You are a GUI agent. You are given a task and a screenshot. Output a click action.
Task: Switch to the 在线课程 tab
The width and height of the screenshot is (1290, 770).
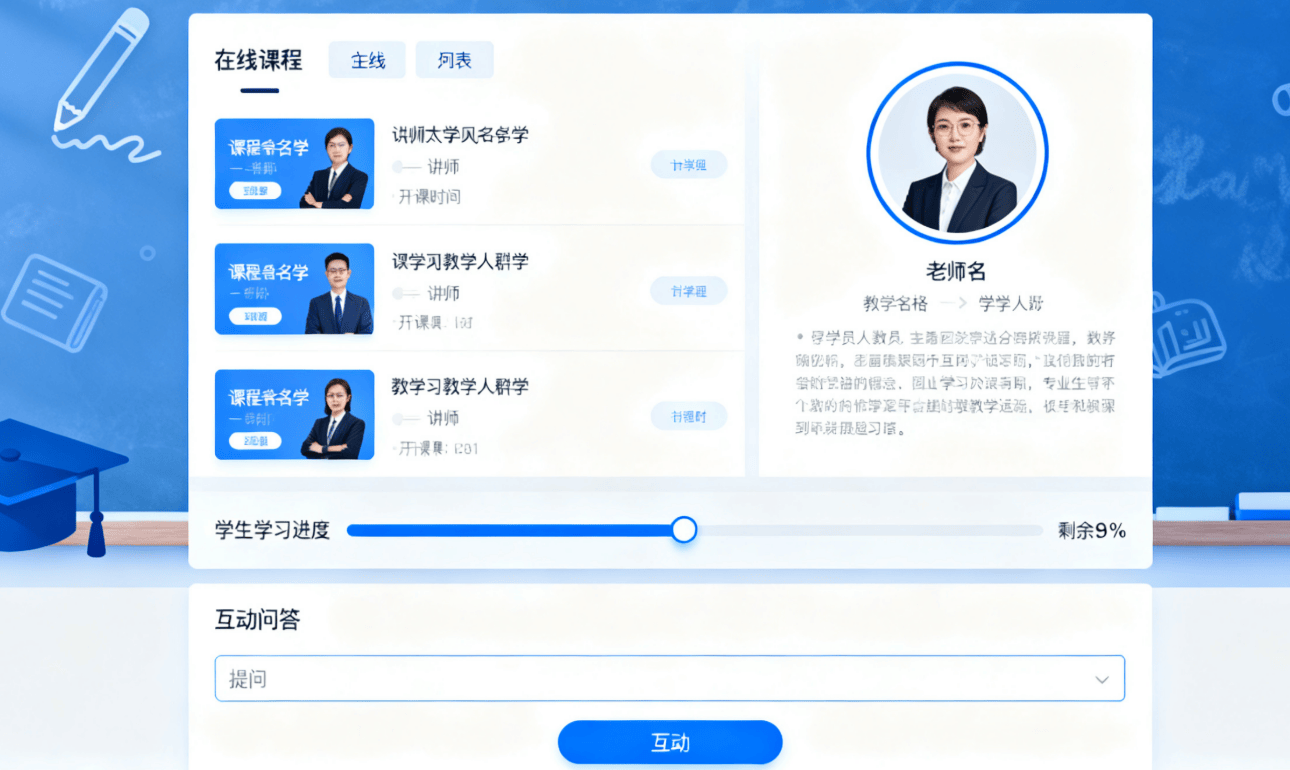(x=258, y=60)
